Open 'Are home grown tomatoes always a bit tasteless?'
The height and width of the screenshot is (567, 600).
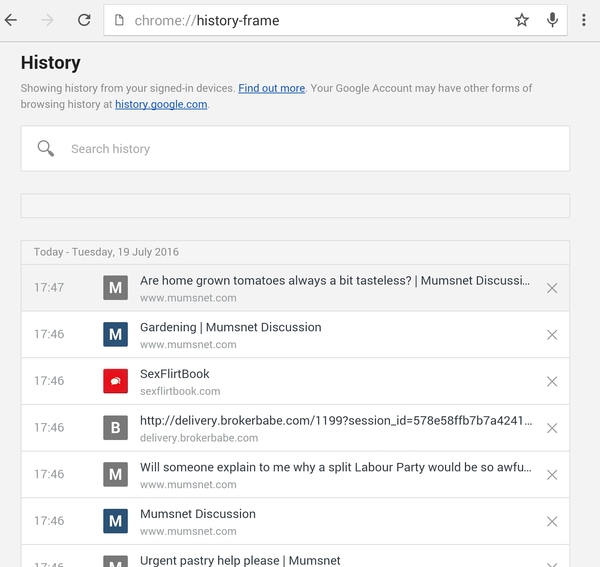[x=335, y=281]
